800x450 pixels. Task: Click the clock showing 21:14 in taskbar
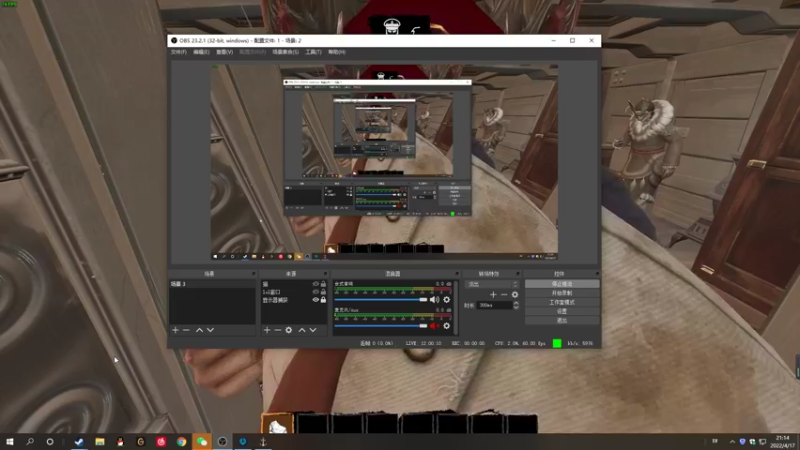[782, 442]
